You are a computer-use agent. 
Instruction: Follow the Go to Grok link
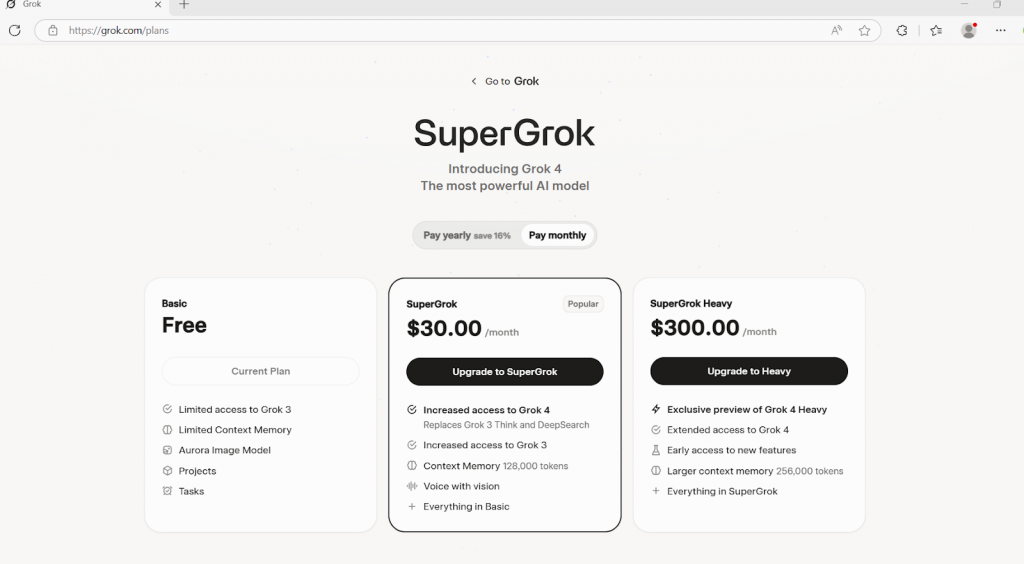[x=512, y=81]
